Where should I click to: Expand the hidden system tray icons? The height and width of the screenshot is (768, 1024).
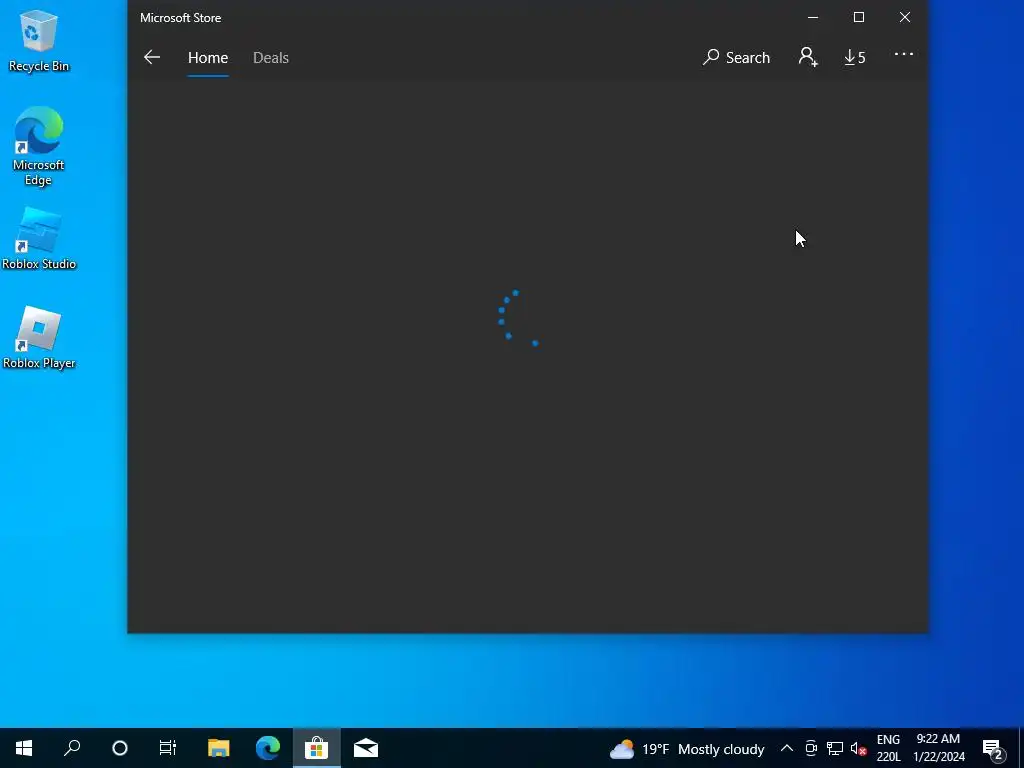(x=786, y=748)
